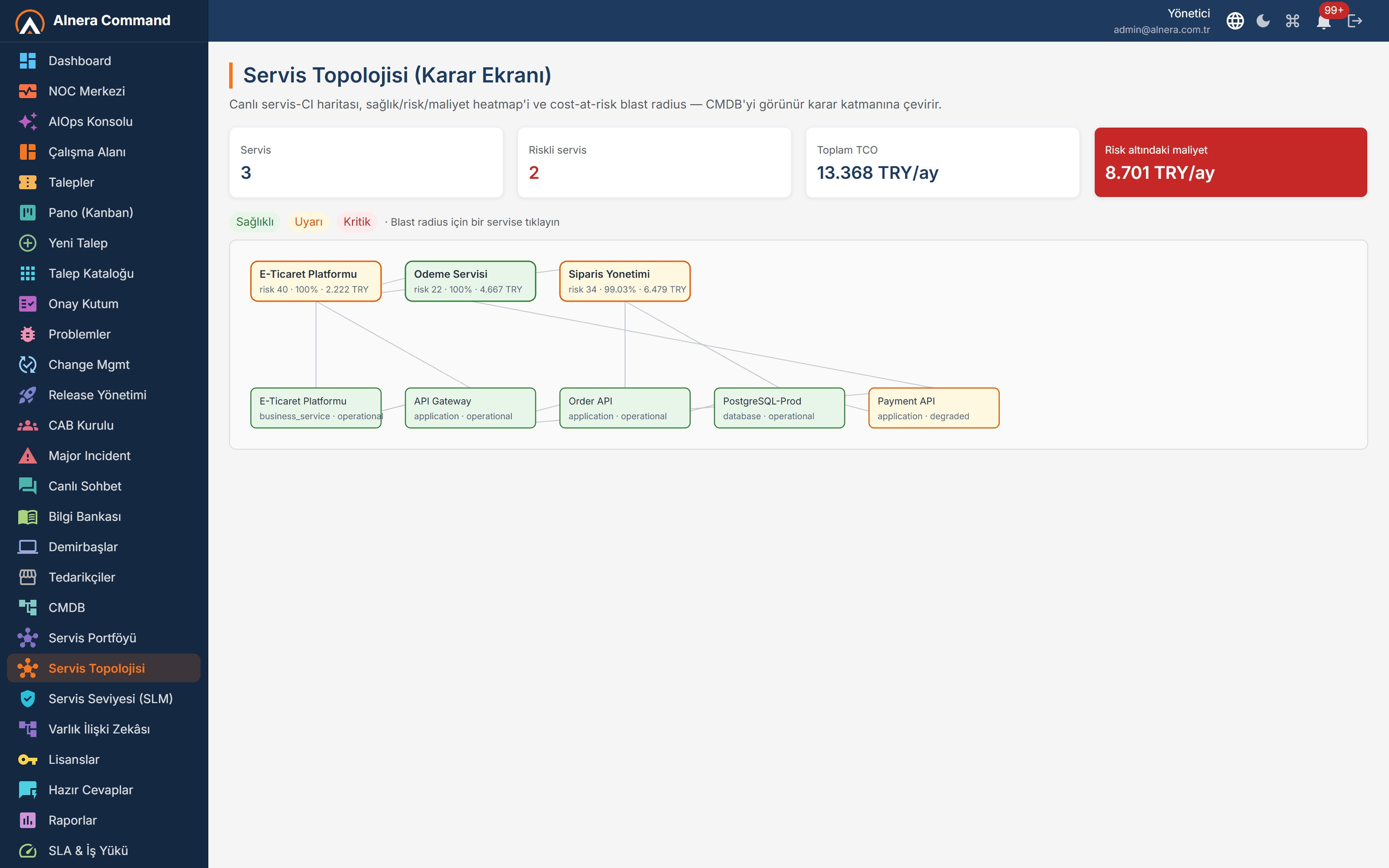Click the Alnera Command logo
This screenshot has height=868, width=1389.
coord(30,21)
